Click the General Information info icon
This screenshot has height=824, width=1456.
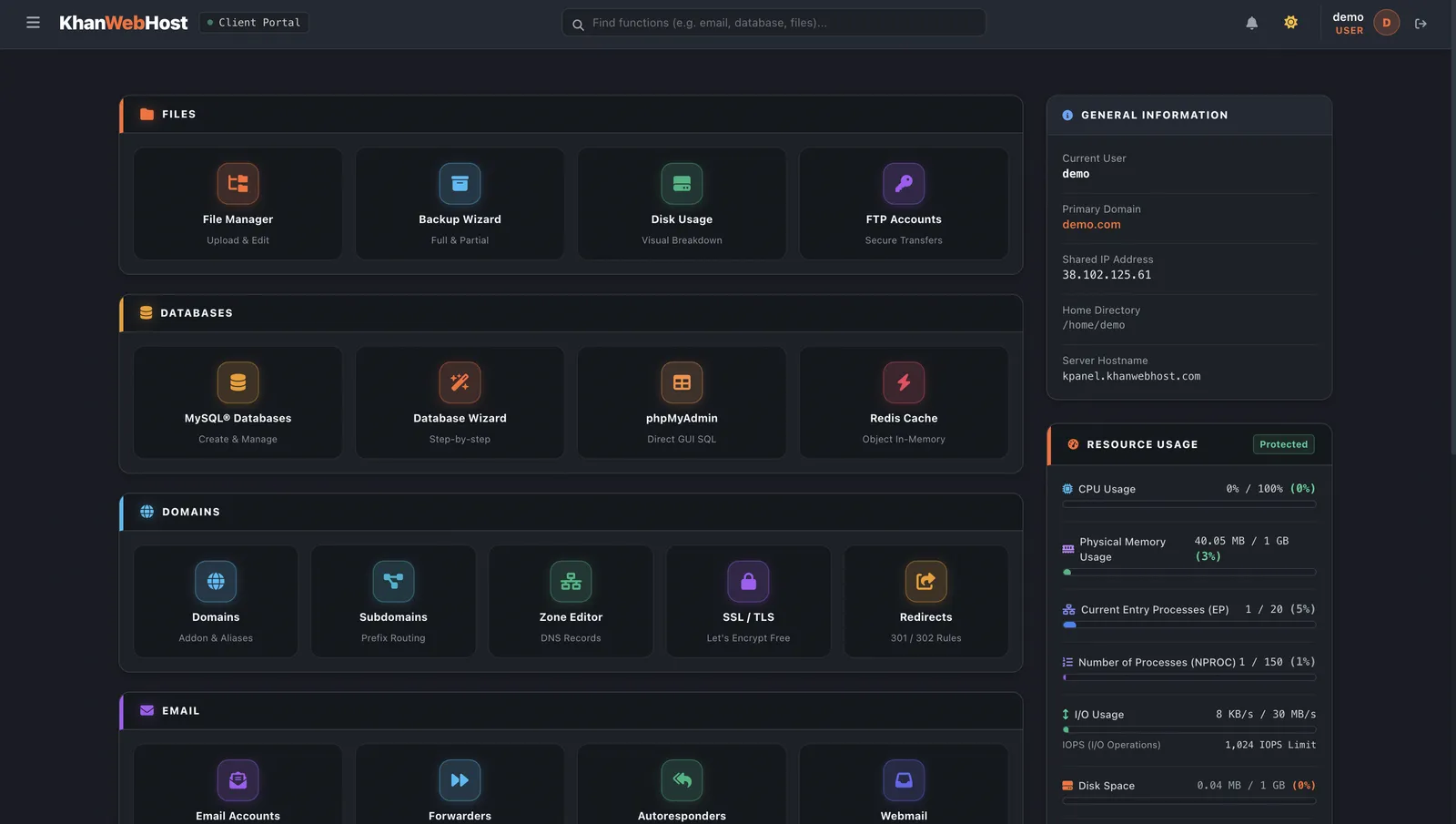[1067, 116]
